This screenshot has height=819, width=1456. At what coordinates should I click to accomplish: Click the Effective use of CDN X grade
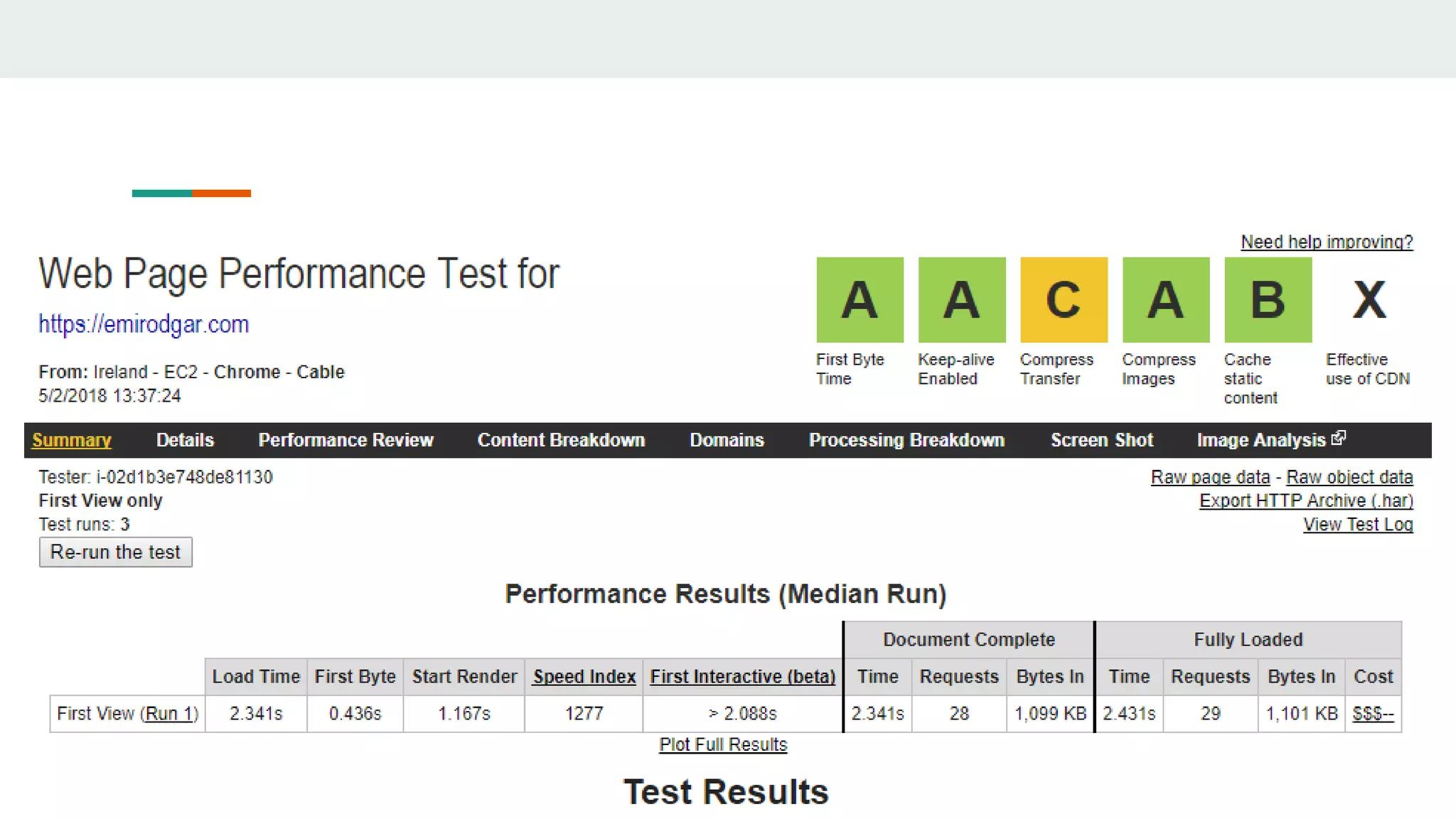pos(1369,299)
